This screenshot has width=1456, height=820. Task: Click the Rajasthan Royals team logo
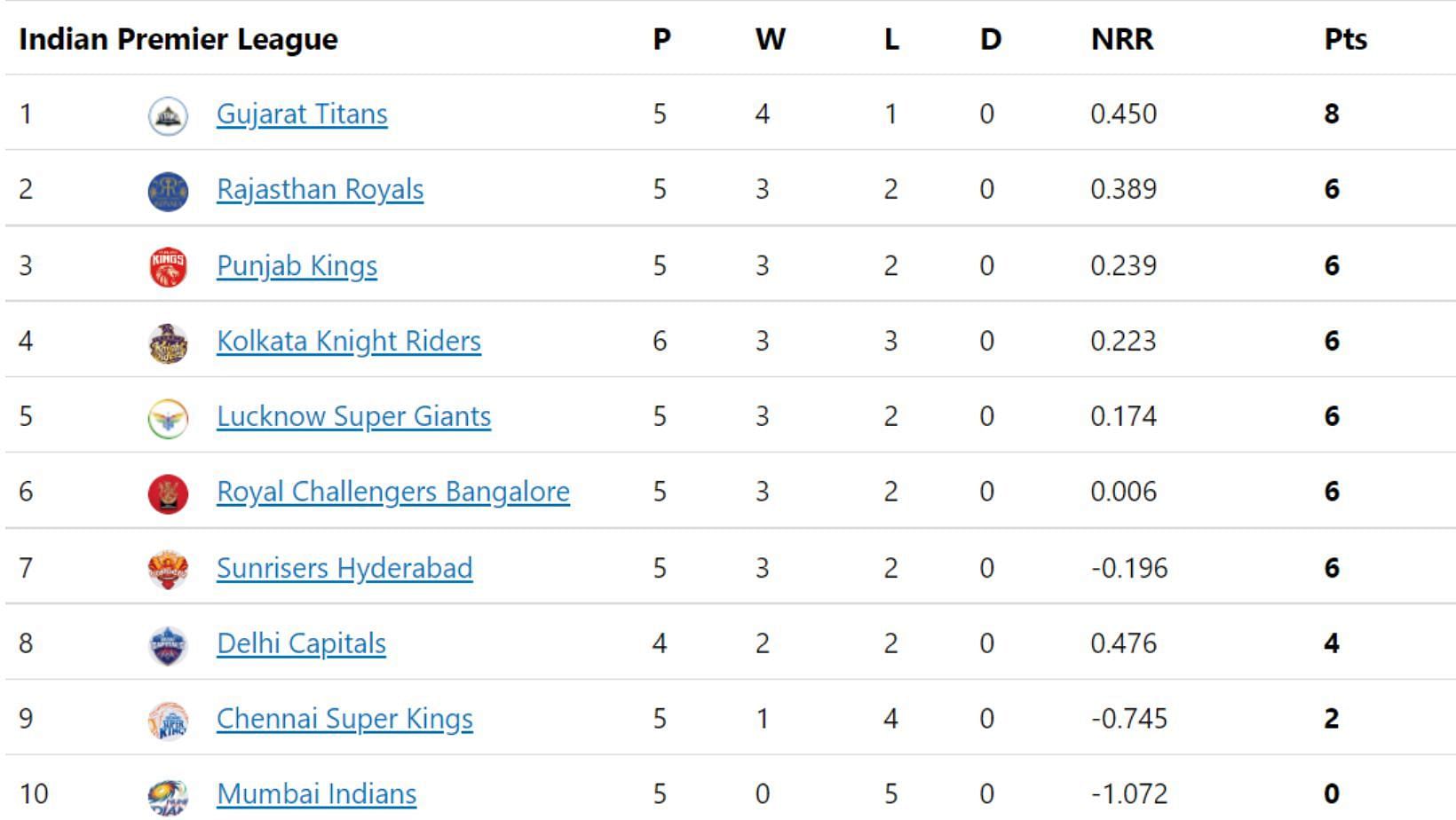coord(168,190)
